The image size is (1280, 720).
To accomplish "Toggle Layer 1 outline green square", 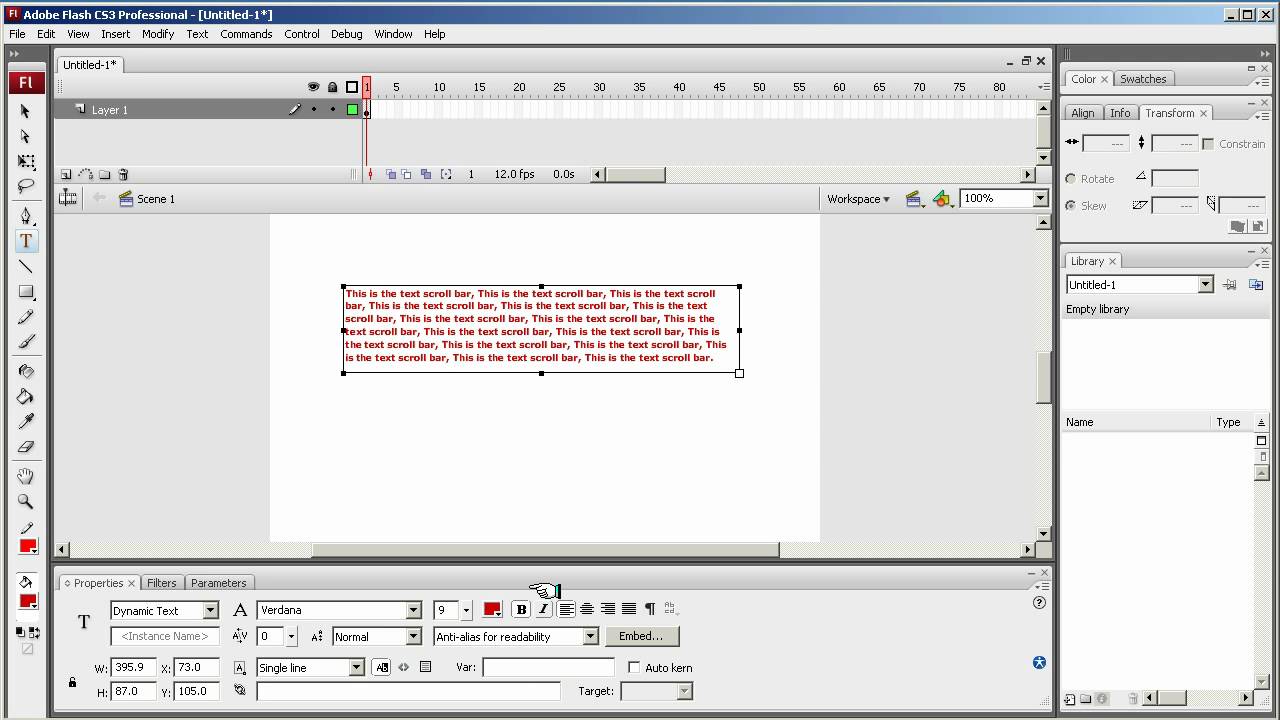I will 352,110.
